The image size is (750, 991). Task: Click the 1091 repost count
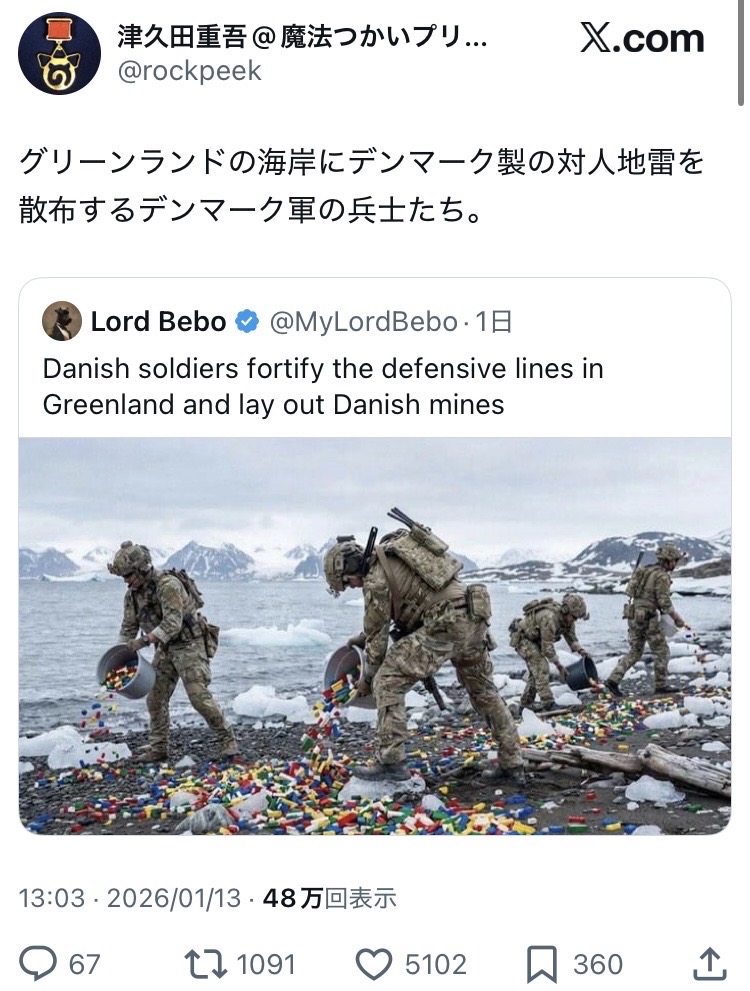click(265, 964)
